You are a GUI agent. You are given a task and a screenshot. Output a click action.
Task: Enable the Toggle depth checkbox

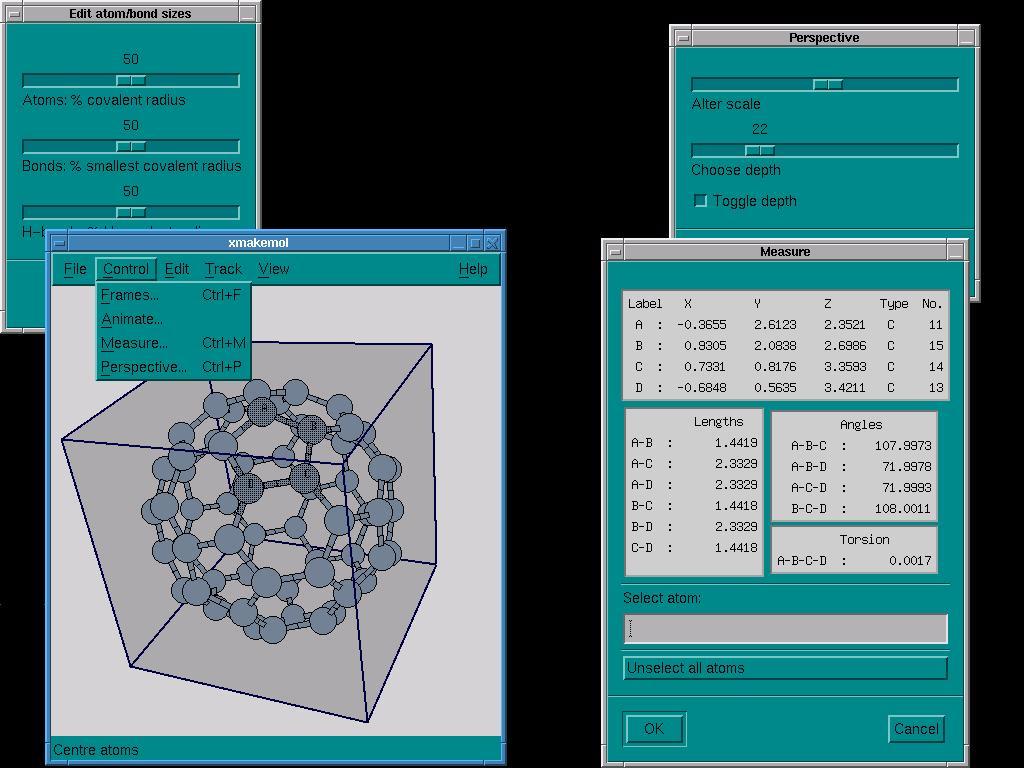coord(700,201)
